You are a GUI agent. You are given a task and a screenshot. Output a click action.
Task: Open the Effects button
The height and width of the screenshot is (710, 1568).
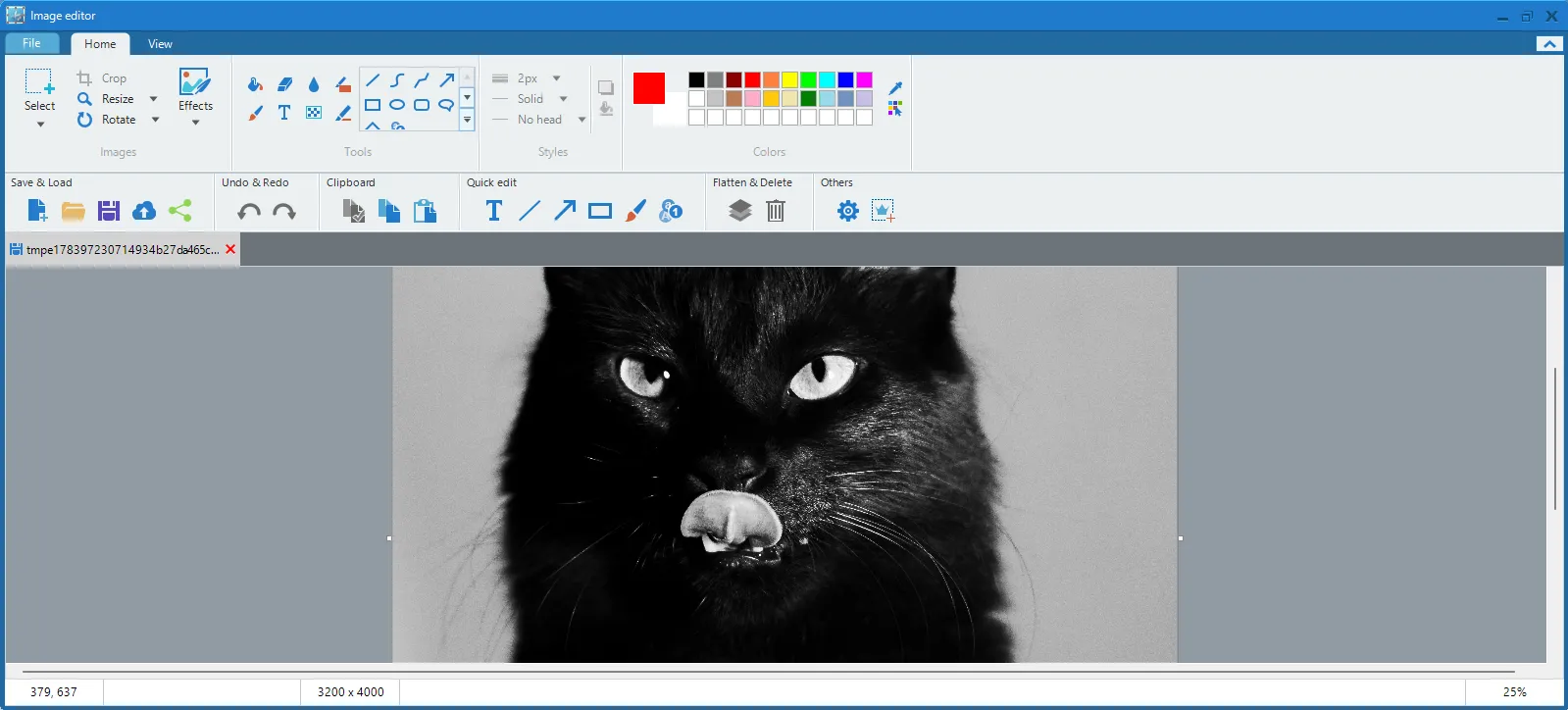click(195, 89)
